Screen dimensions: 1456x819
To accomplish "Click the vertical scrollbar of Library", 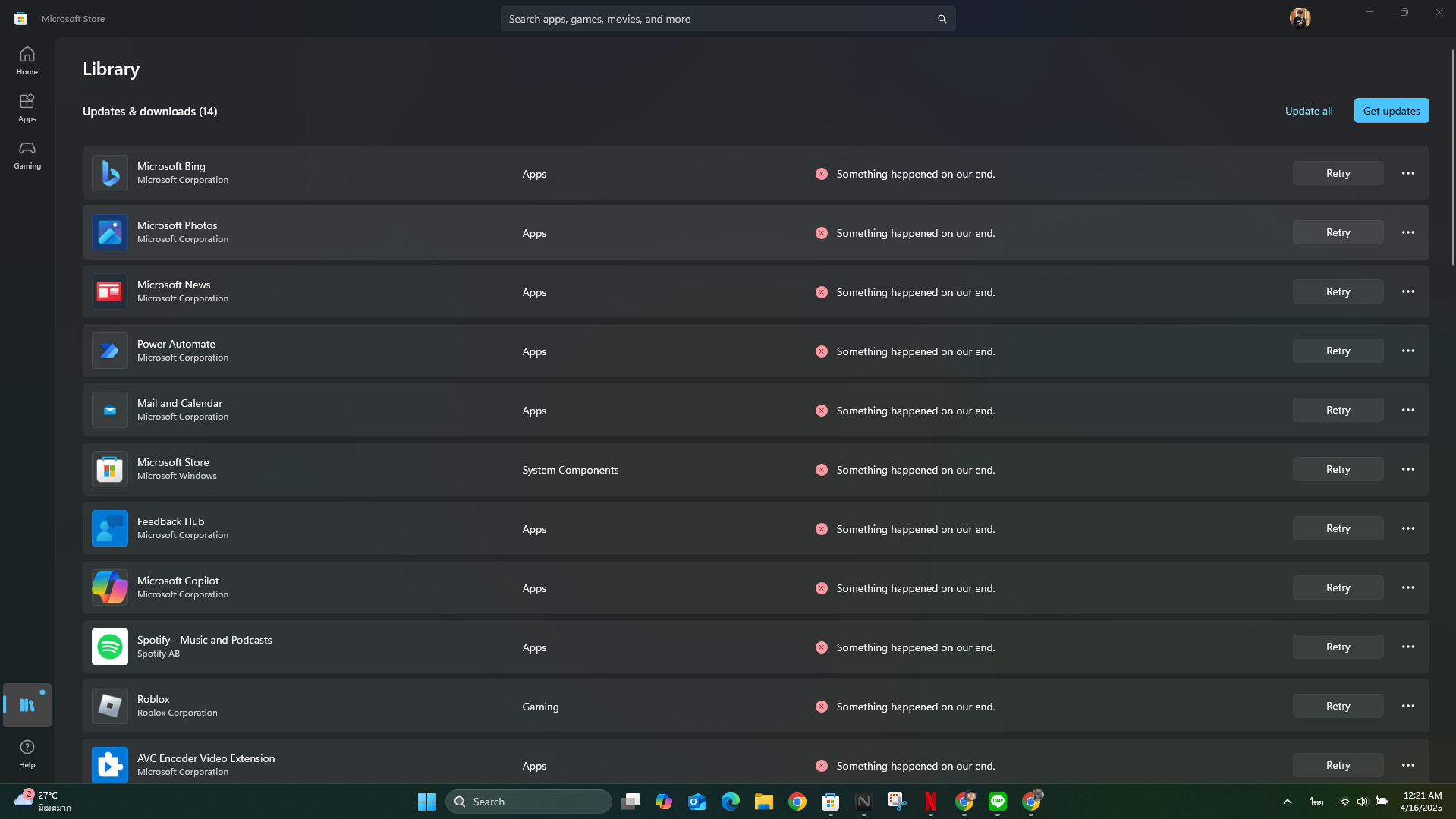I will tap(1452, 158).
